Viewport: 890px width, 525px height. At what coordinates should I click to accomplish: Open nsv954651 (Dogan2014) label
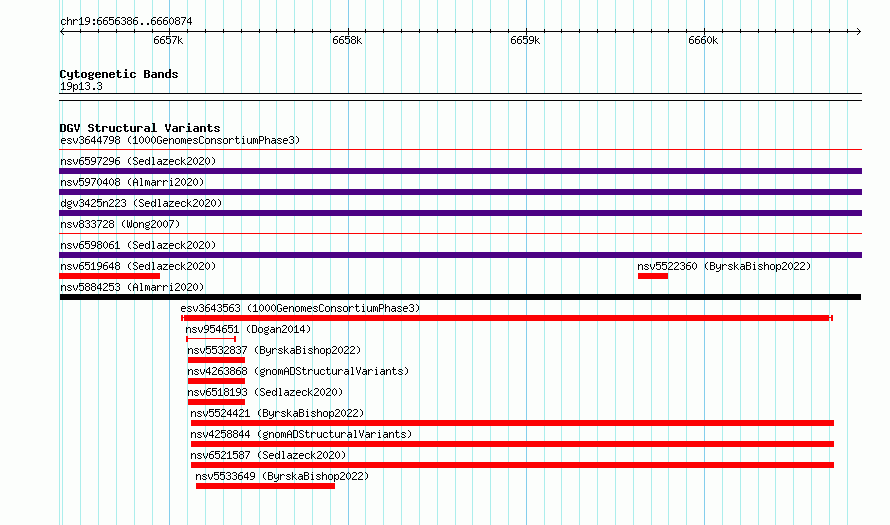(x=248, y=329)
